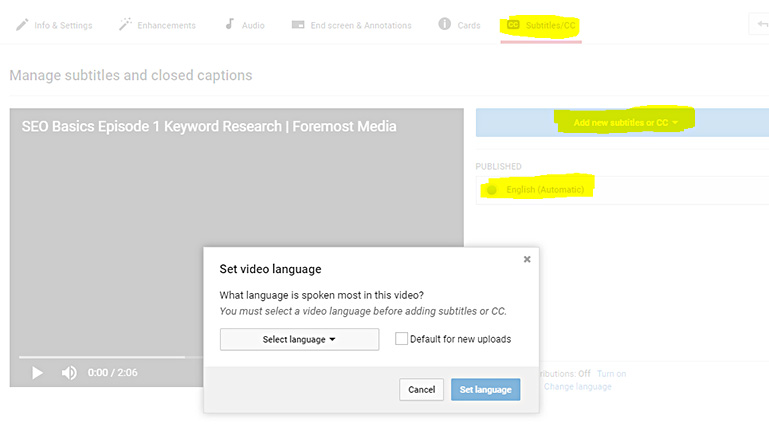Click the Turn on contributions link

611,374
